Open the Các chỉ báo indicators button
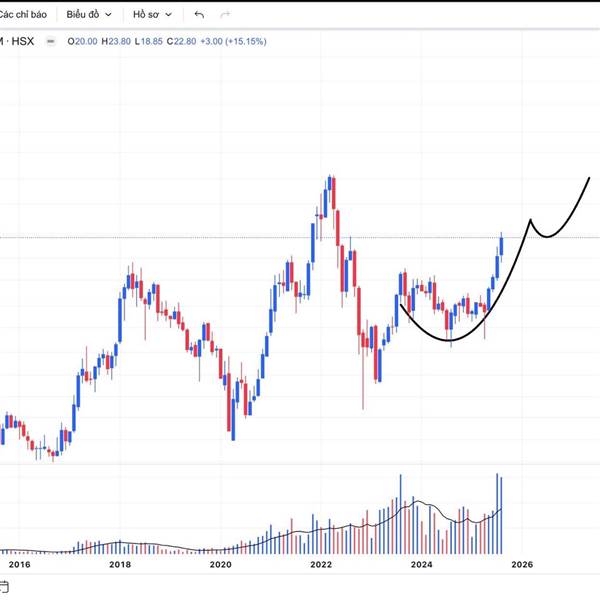Viewport: 600px width, 600px height. 23,15
